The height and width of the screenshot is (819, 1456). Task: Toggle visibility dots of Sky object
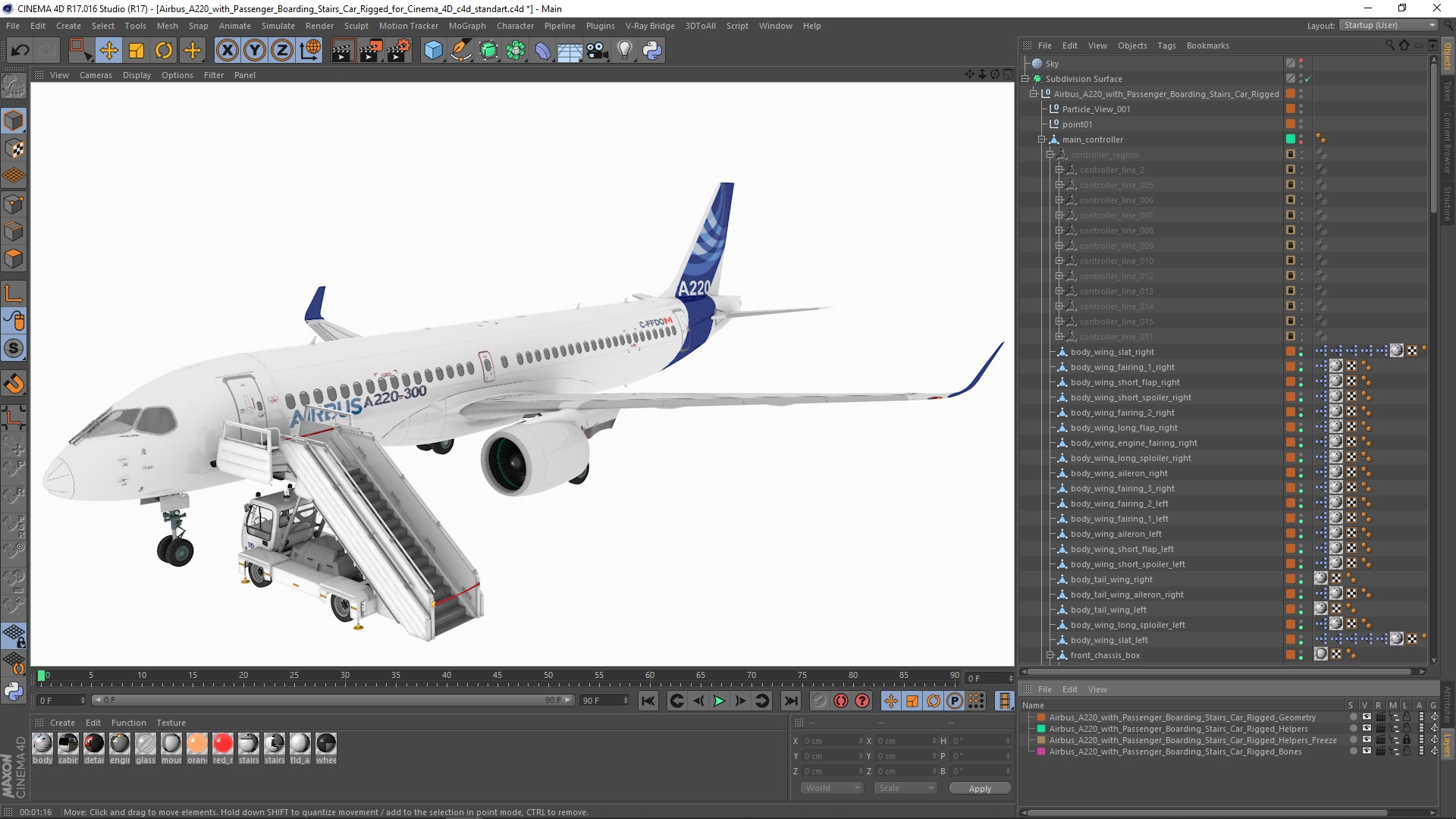[1301, 64]
